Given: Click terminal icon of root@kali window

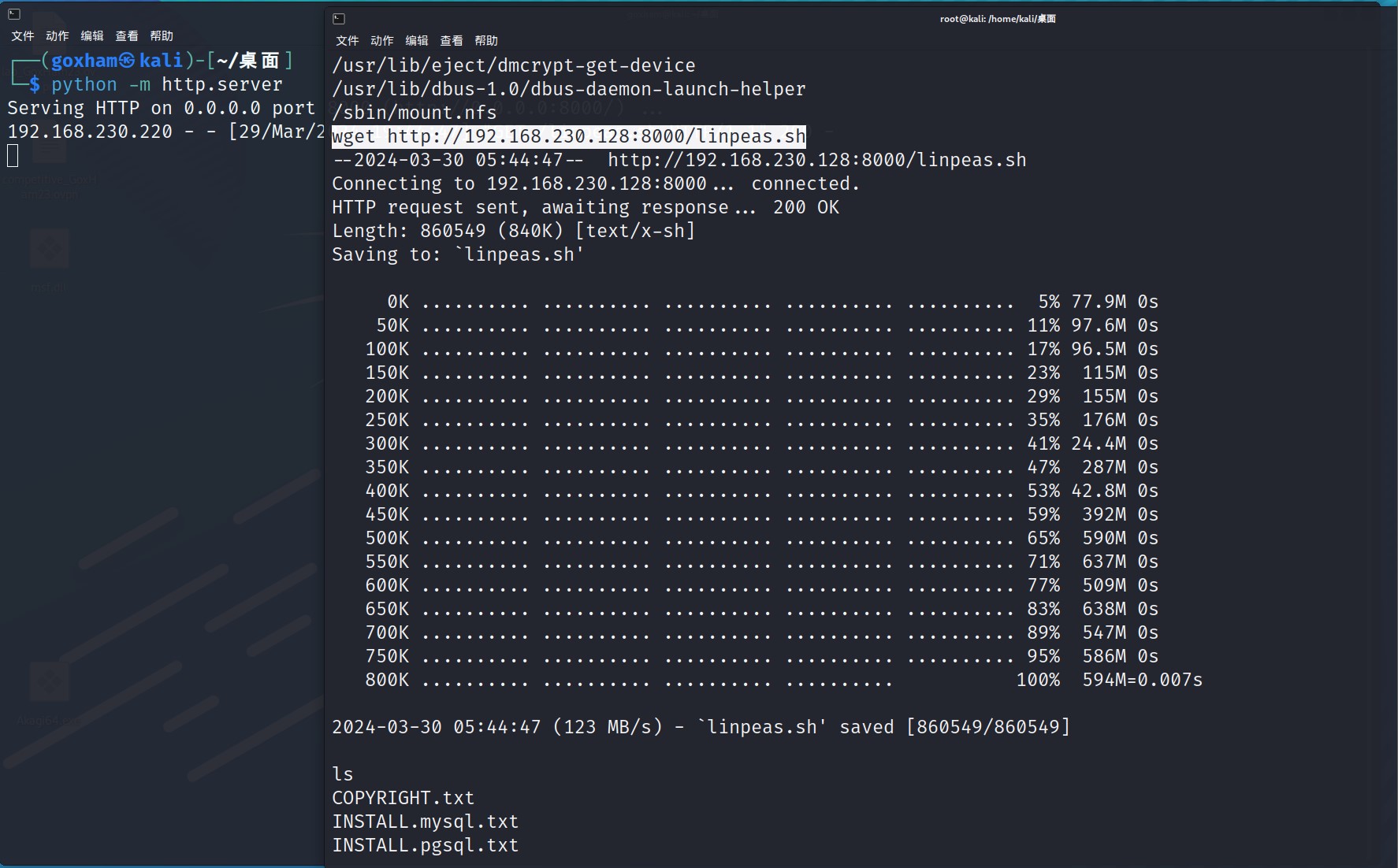Looking at the screenshot, I should click(x=339, y=18).
